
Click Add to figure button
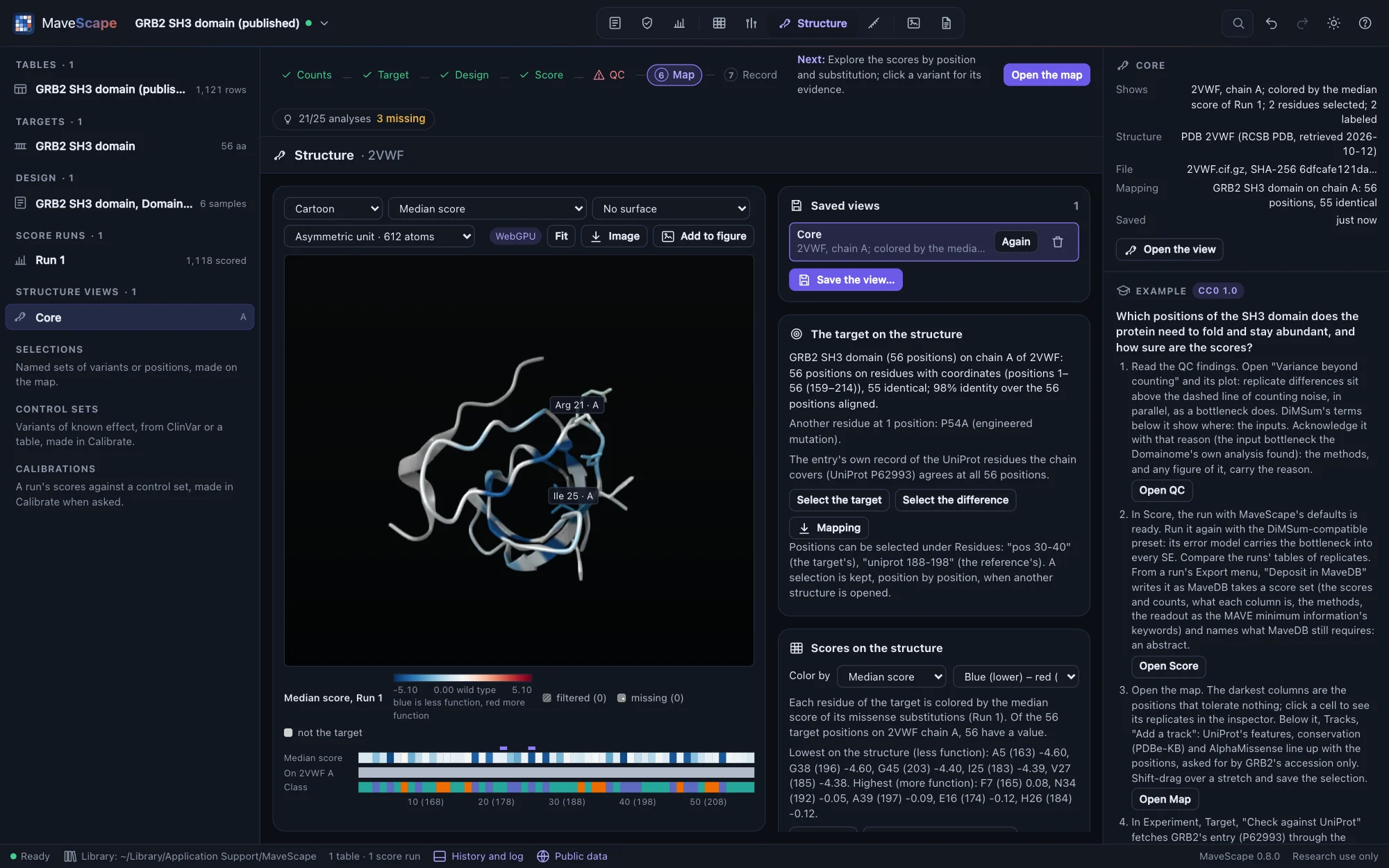(x=704, y=236)
